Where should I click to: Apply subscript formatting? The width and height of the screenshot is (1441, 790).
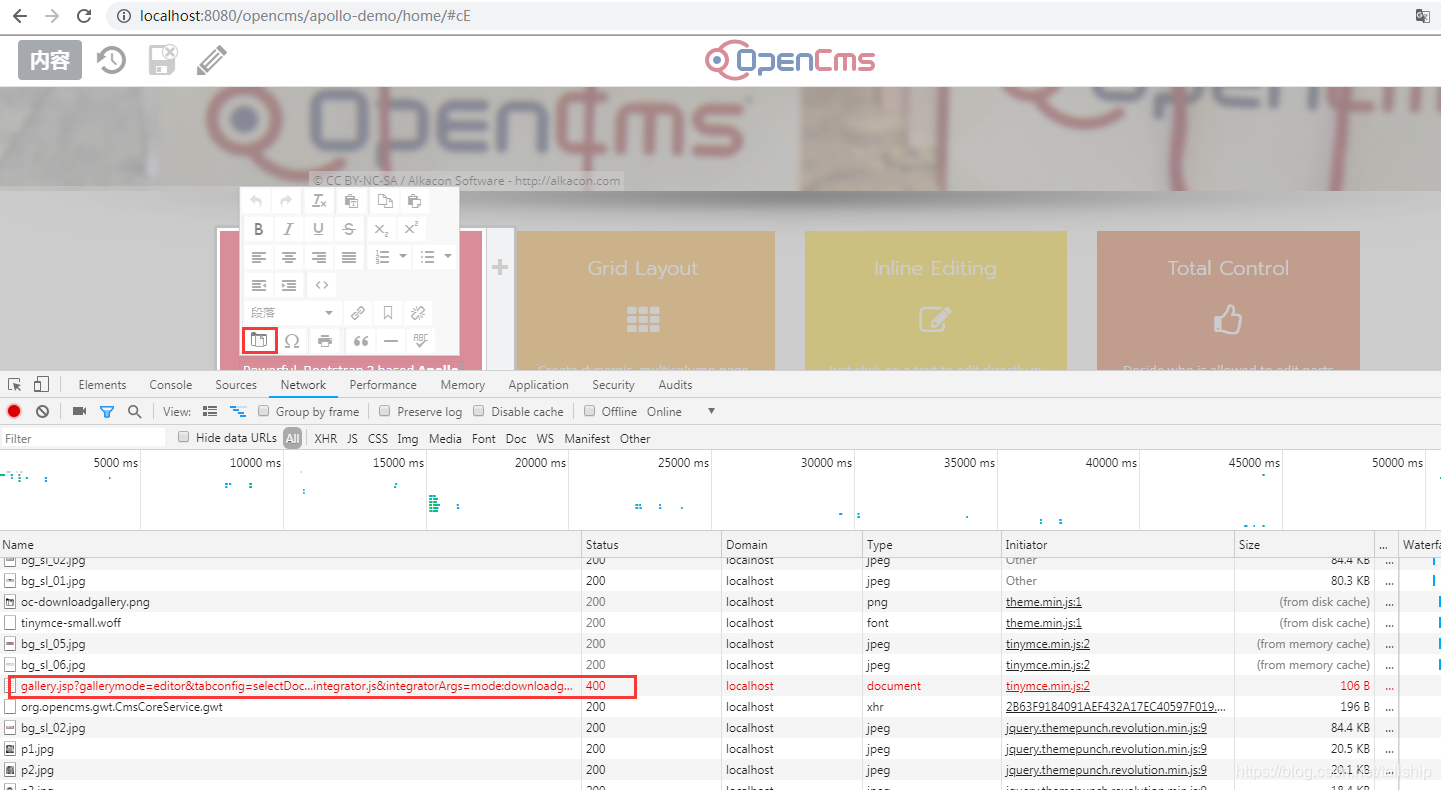[x=381, y=229]
